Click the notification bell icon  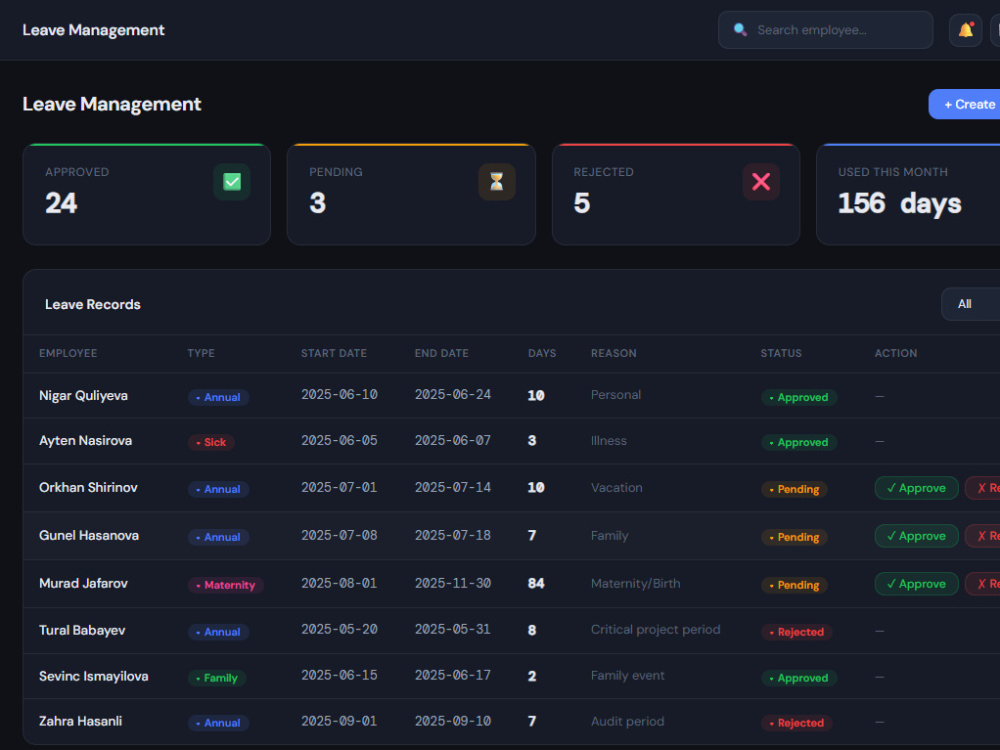966,30
